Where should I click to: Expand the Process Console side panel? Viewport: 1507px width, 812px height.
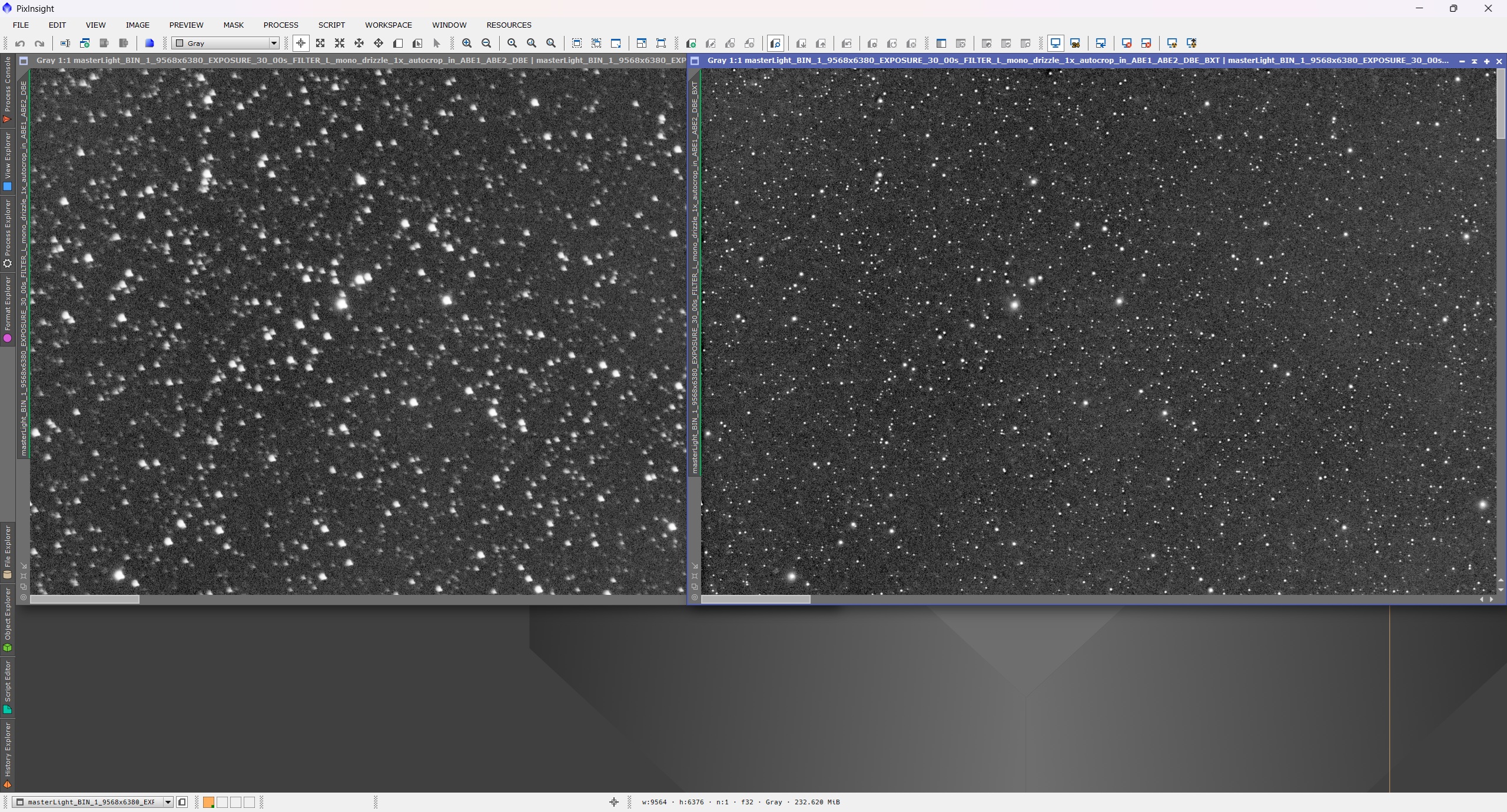[x=8, y=90]
